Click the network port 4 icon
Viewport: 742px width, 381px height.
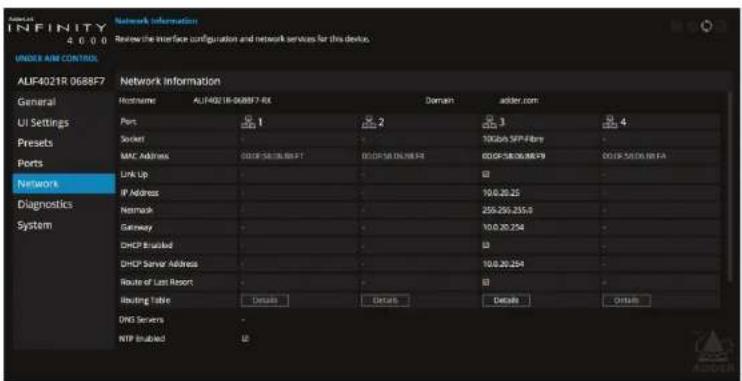click(609, 122)
